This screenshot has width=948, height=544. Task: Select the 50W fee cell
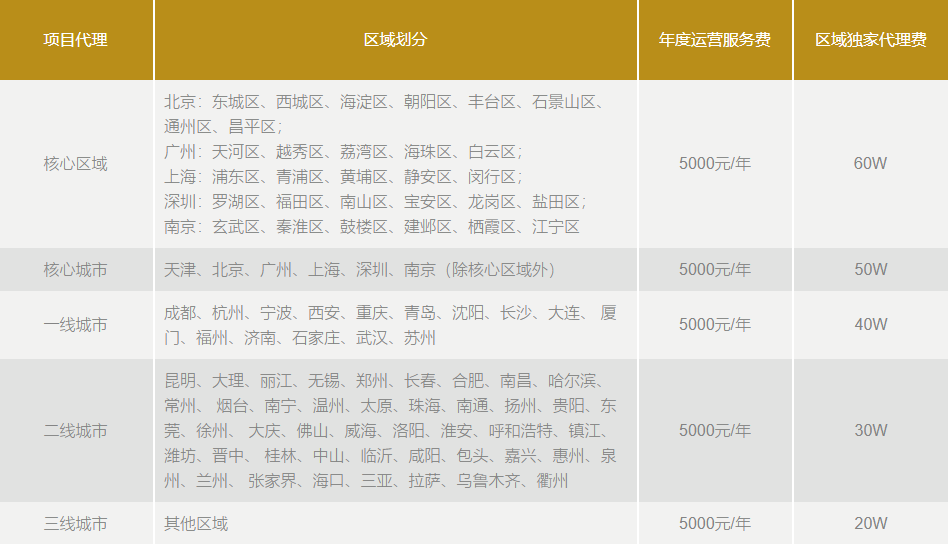[x=870, y=270]
